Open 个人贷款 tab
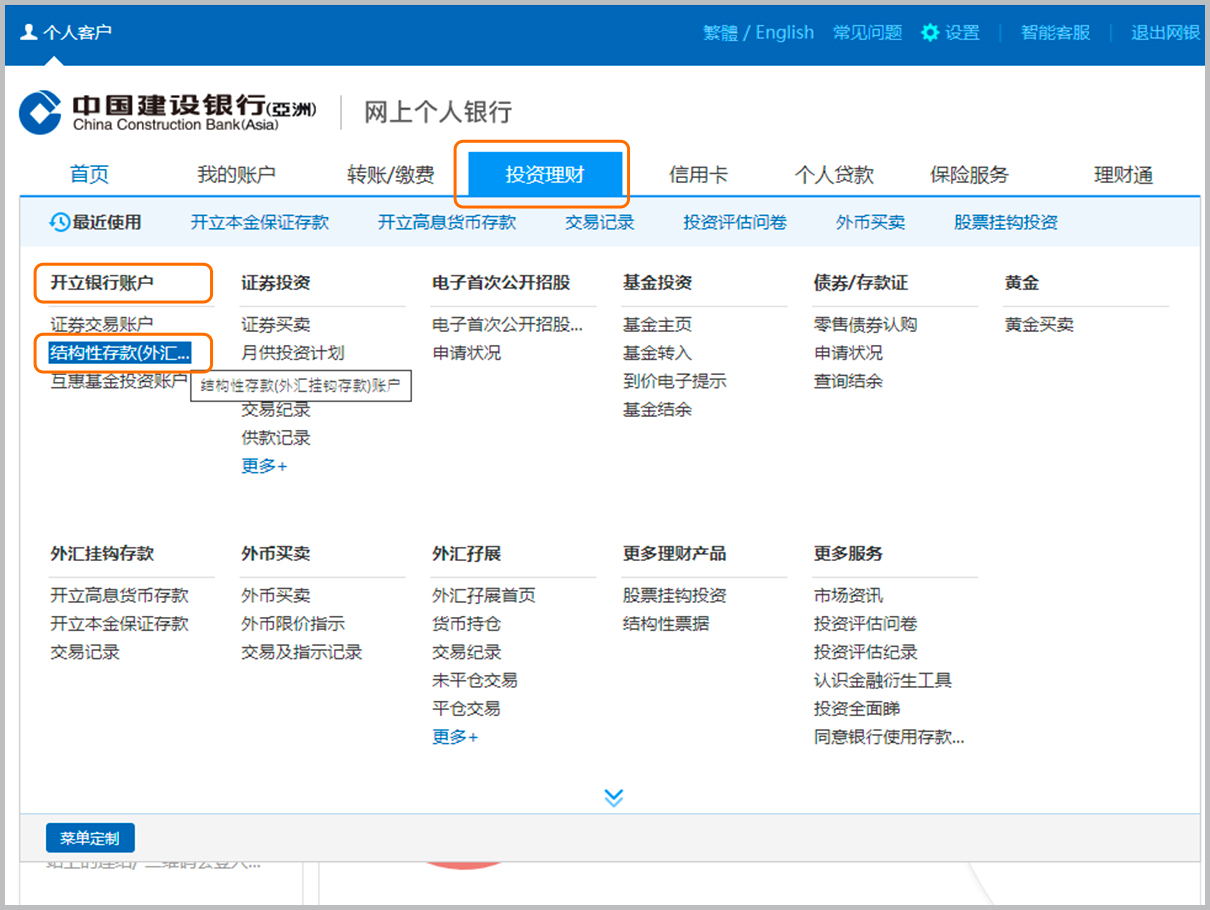This screenshot has height=910, width=1210. pos(834,175)
